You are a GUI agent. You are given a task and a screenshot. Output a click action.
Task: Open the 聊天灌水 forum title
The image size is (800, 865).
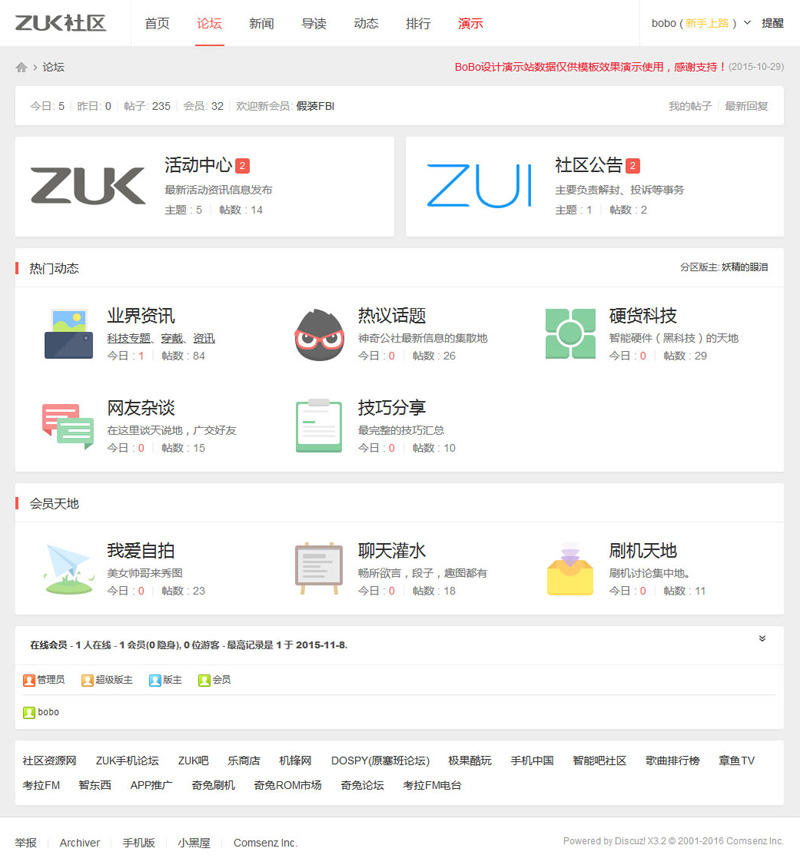(x=392, y=551)
